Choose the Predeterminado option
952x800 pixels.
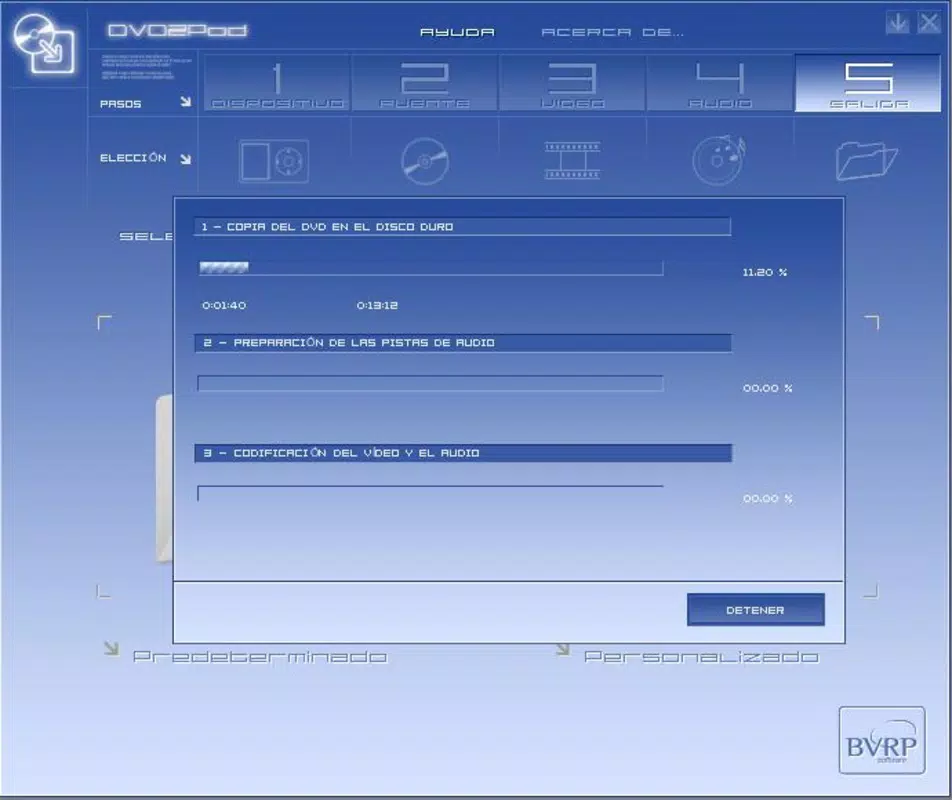(260, 657)
